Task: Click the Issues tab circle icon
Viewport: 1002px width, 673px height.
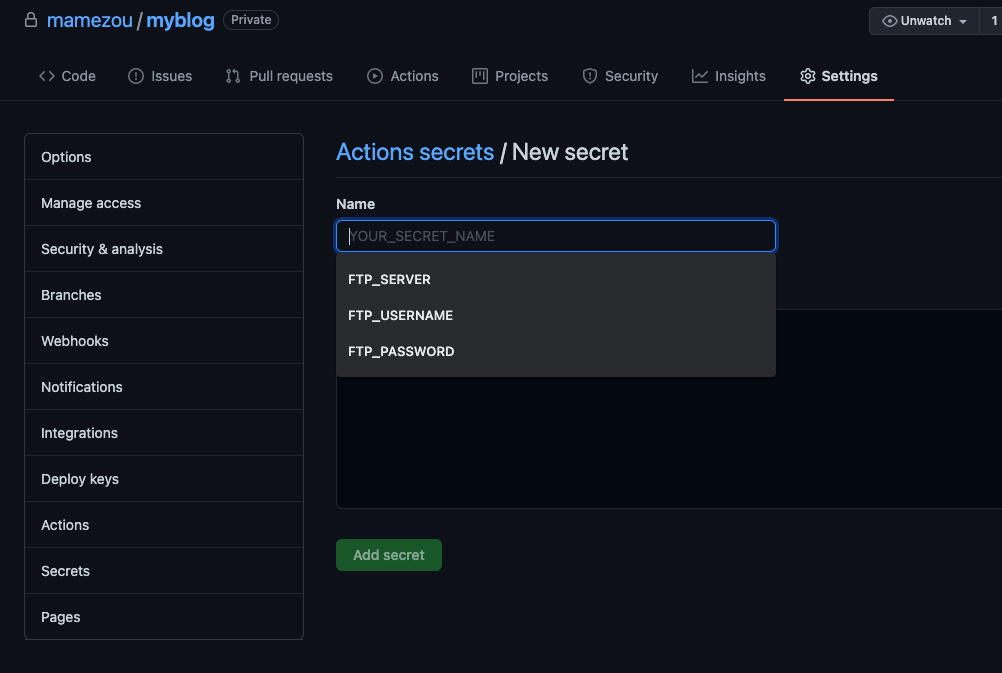Action: pos(136,76)
